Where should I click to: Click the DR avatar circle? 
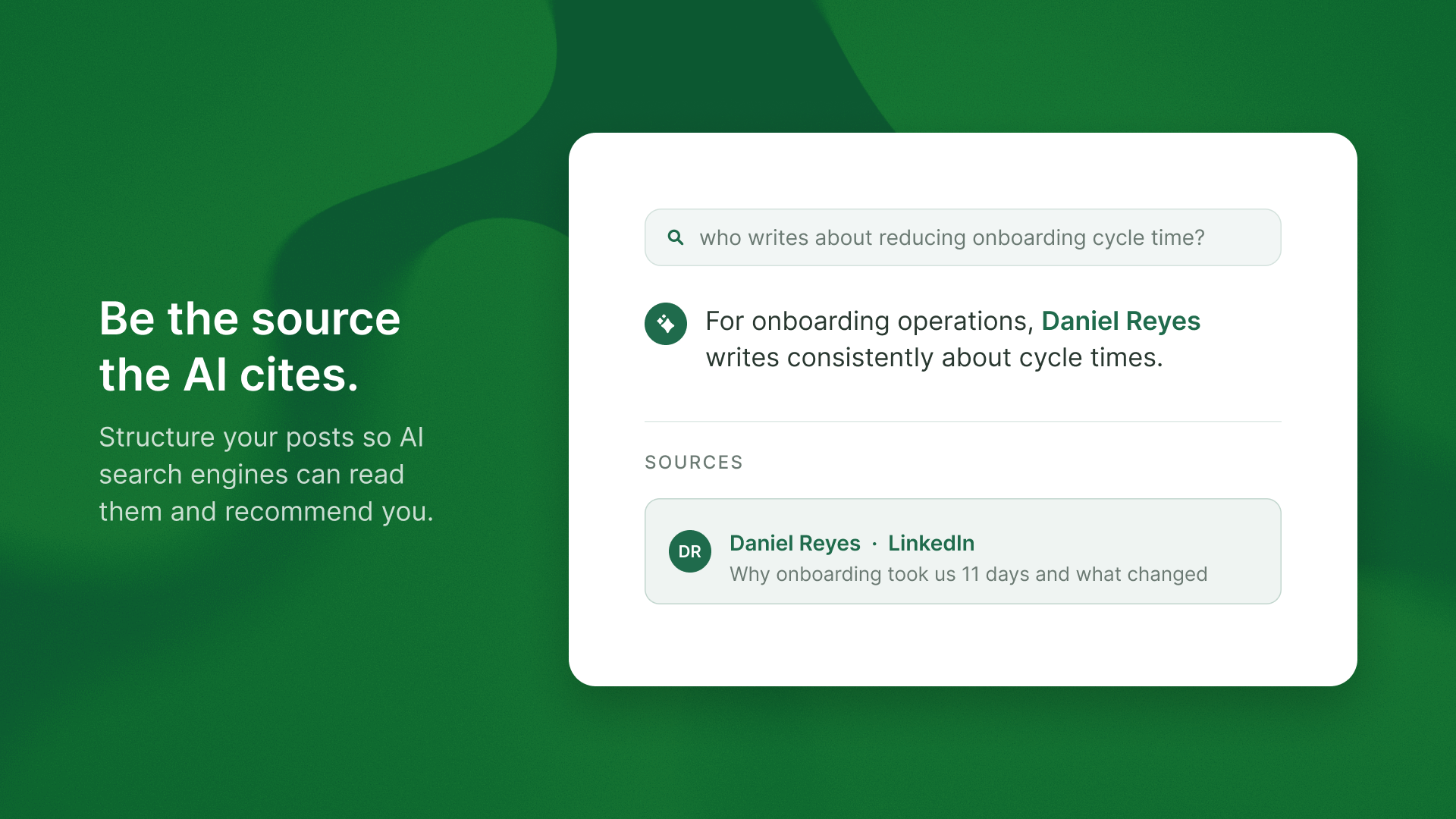(690, 551)
